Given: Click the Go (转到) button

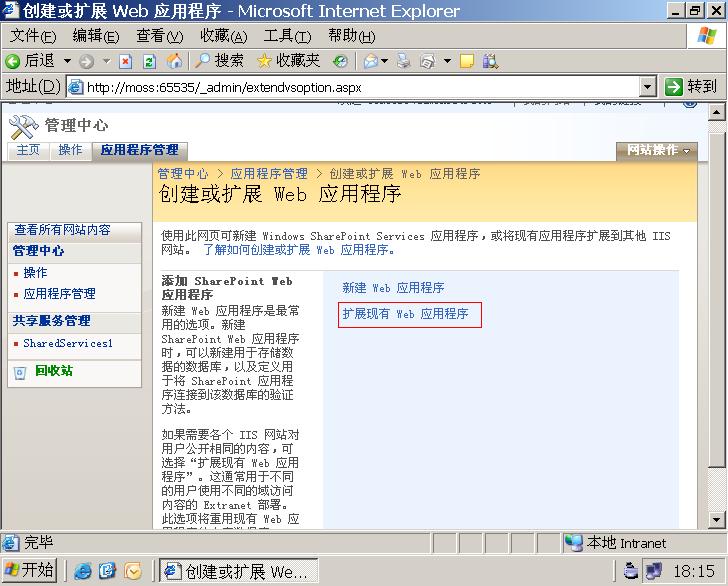Looking at the screenshot, I should [x=692, y=86].
